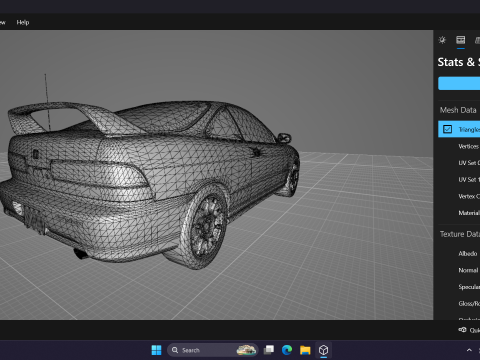Click the taskbar Search box
Screen dimensions: 480x360
point(212,350)
